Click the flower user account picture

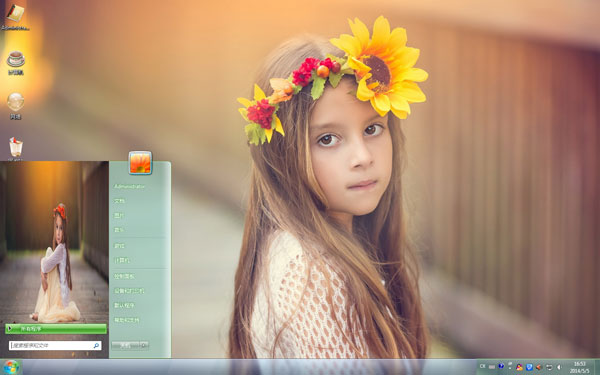click(x=140, y=163)
